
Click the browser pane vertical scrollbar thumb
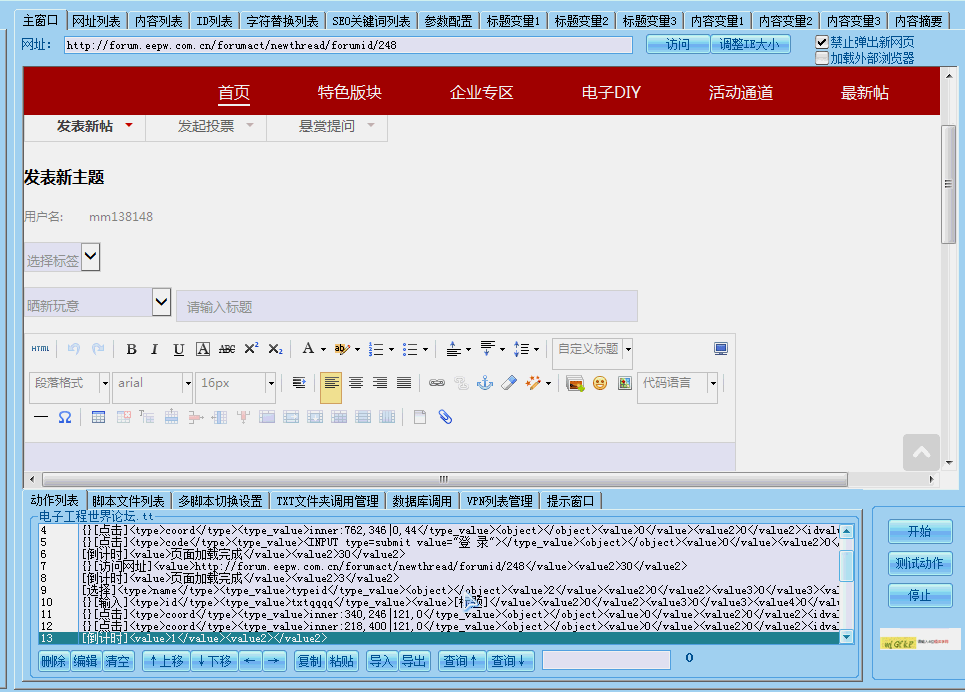click(949, 184)
